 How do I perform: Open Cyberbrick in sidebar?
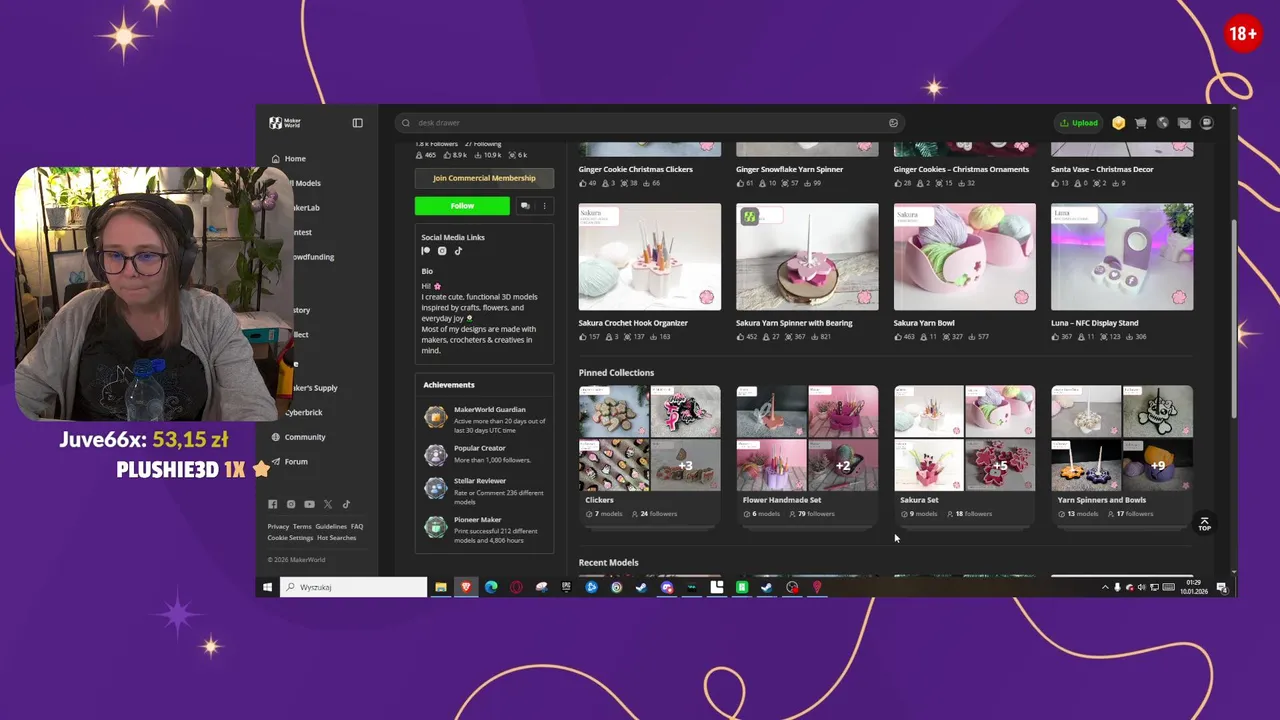[304, 412]
